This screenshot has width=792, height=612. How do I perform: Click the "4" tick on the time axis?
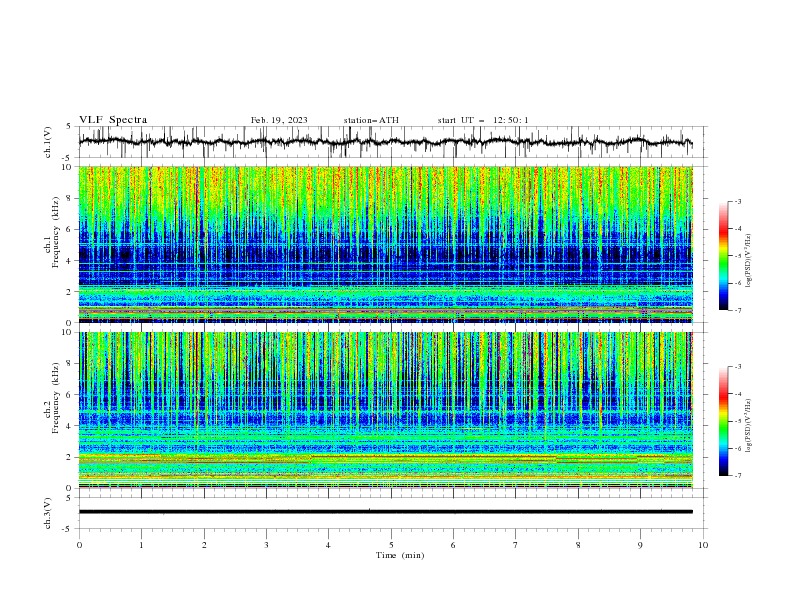[328, 545]
